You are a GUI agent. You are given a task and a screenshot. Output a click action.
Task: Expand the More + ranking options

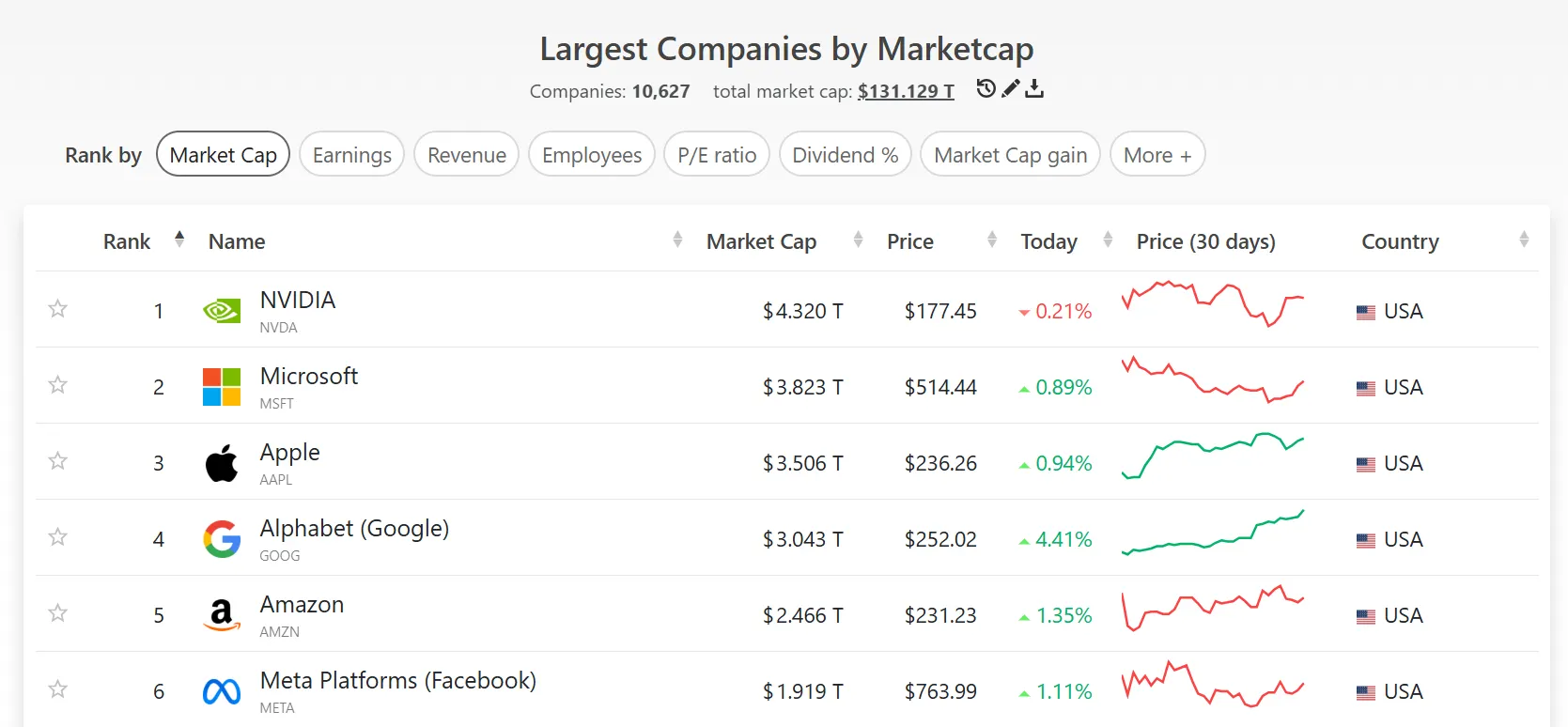(x=1157, y=154)
